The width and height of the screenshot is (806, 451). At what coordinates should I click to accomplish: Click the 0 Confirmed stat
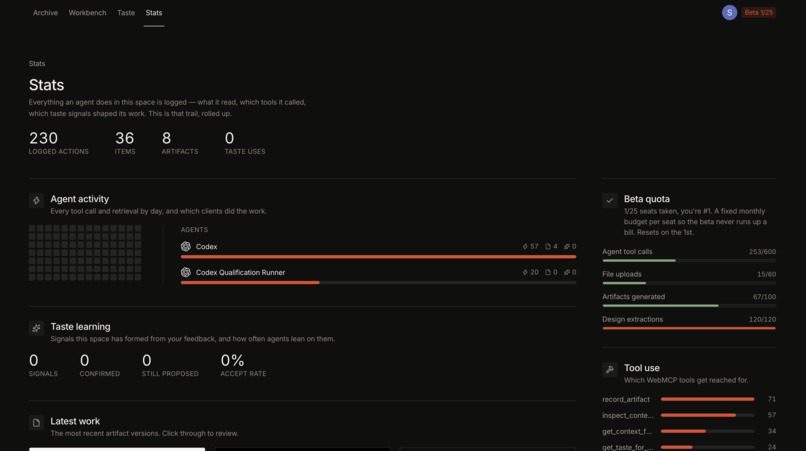100,365
